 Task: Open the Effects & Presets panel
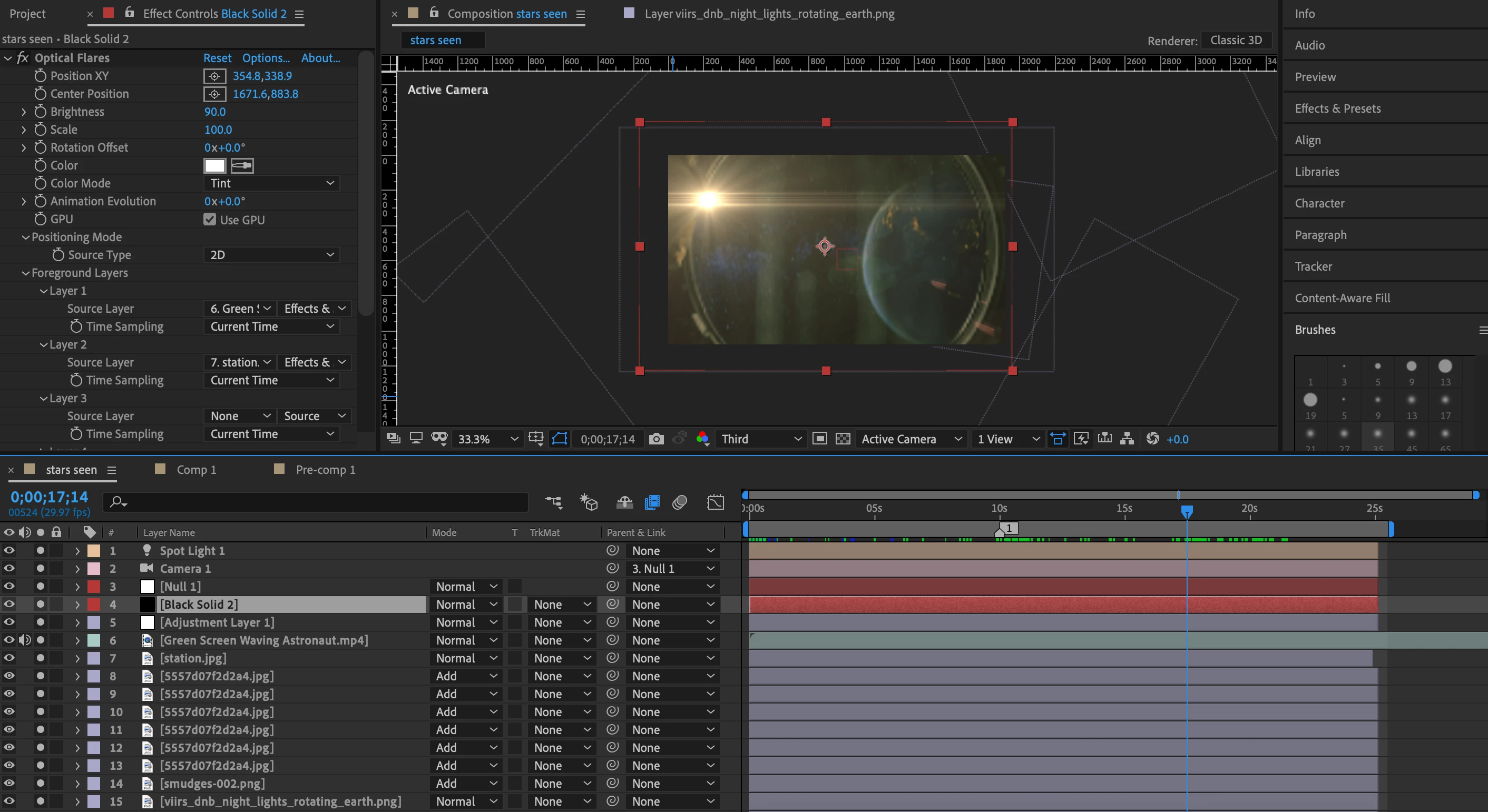tap(1337, 108)
